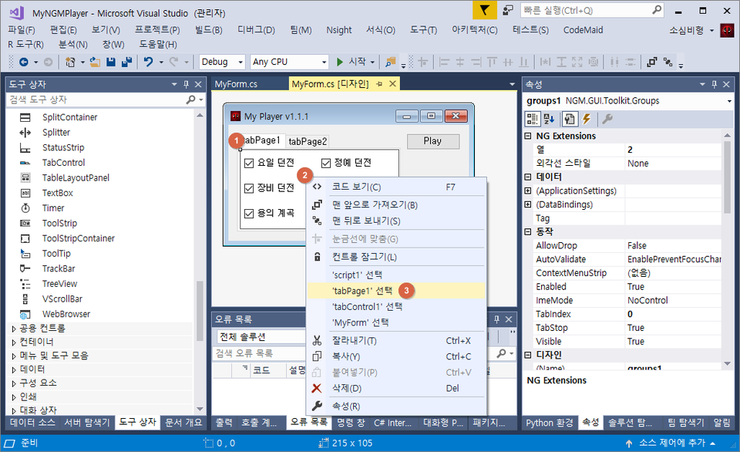Expand the 컨테이너 toolbox group

pyautogui.click(x=14, y=342)
